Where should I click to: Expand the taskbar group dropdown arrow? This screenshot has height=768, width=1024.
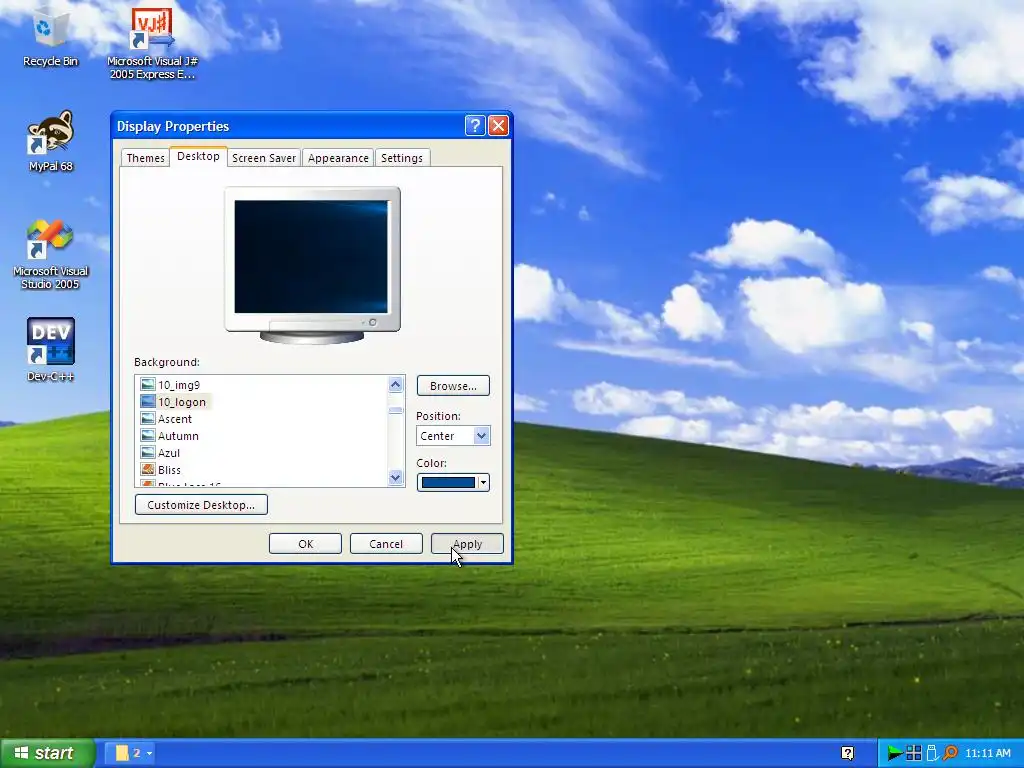point(149,753)
